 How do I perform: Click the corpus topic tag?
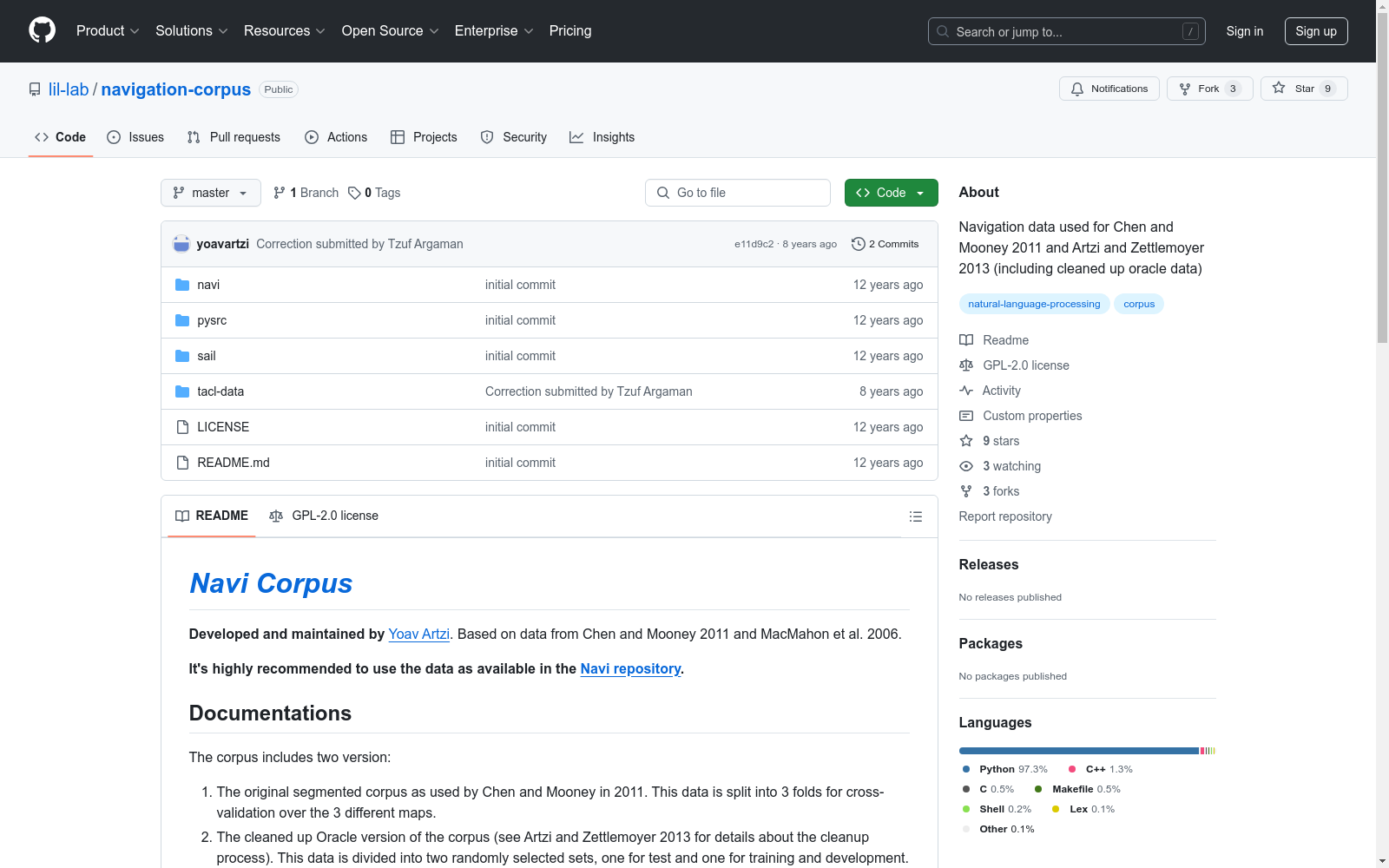click(x=1139, y=304)
